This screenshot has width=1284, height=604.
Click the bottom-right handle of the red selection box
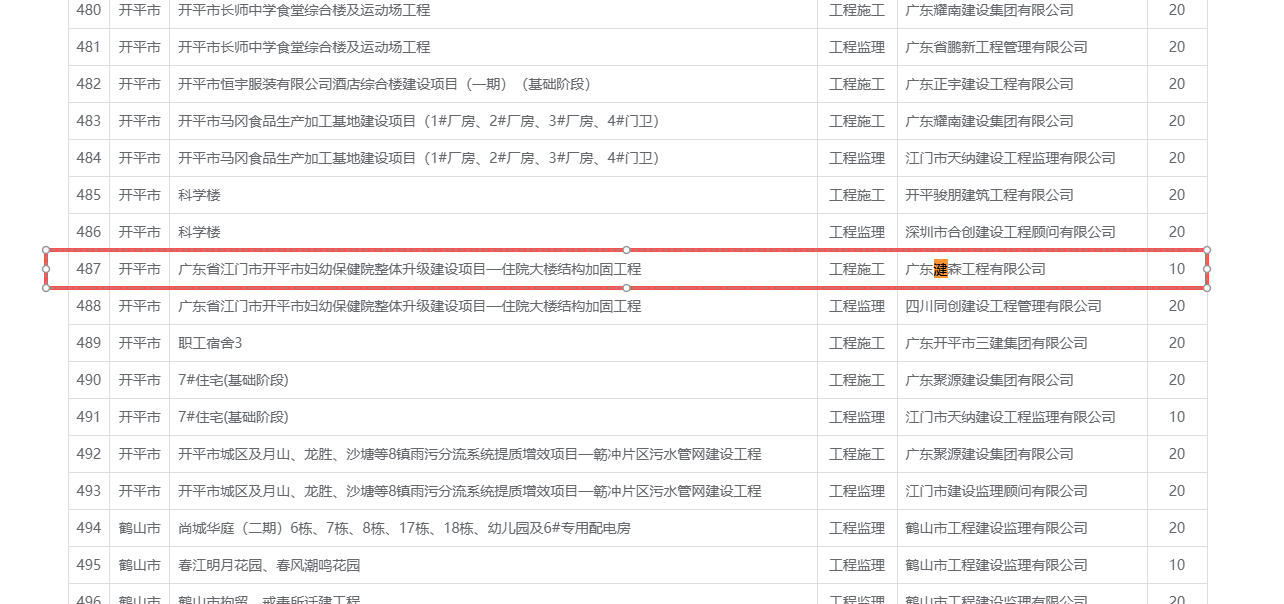point(1207,288)
